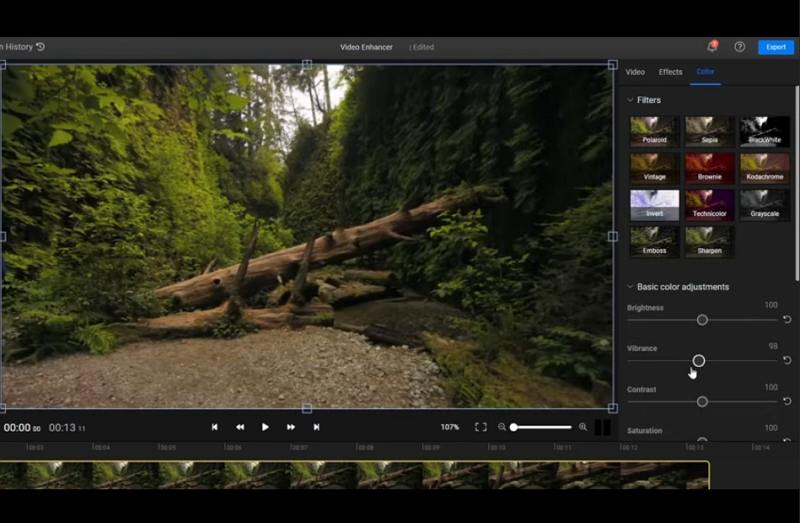Toggle fullscreen preview icon
The height and width of the screenshot is (523, 800).
[x=480, y=427]
